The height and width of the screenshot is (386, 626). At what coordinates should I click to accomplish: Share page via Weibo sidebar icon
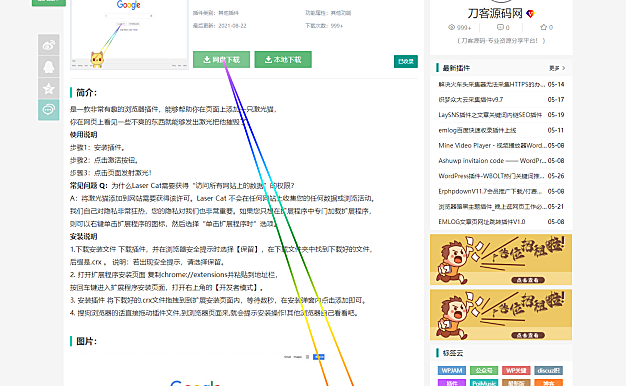pos(49,45)
